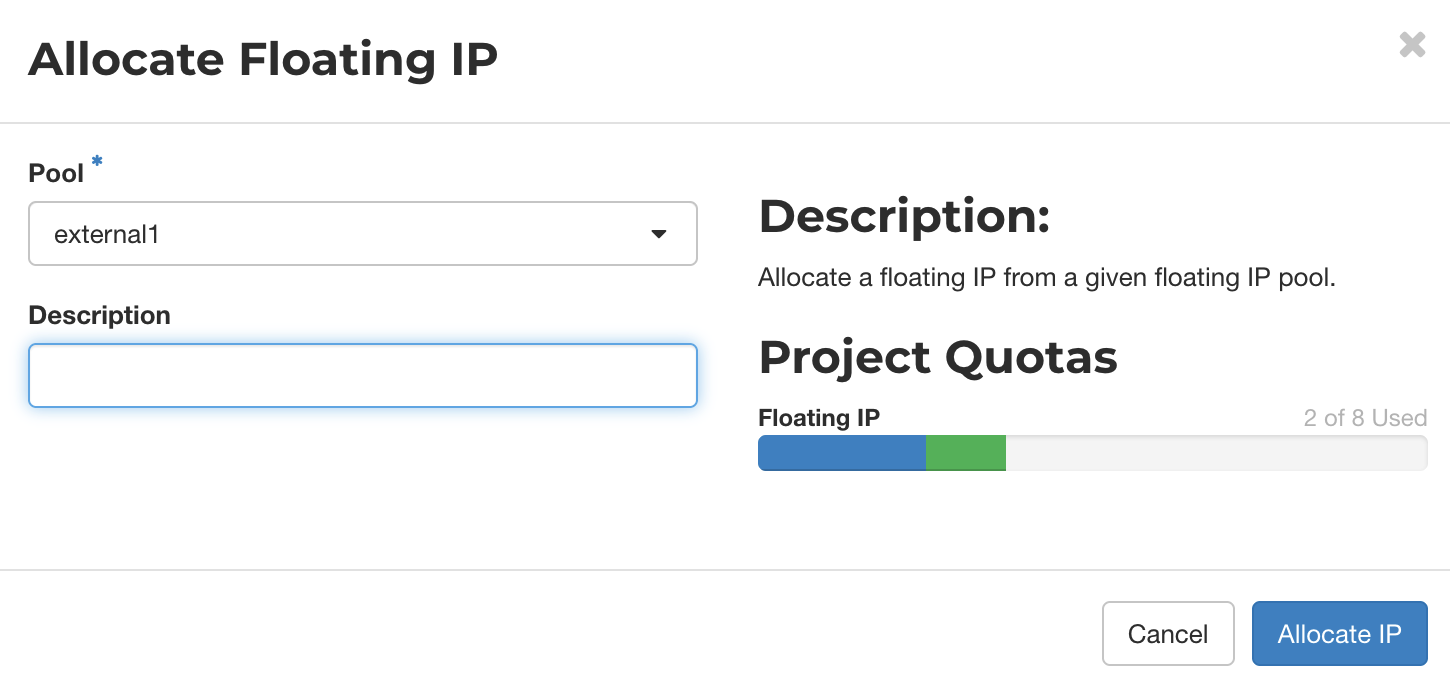
Task: Close the Allocate Floating IP dialog
Action: [1412, 45]
